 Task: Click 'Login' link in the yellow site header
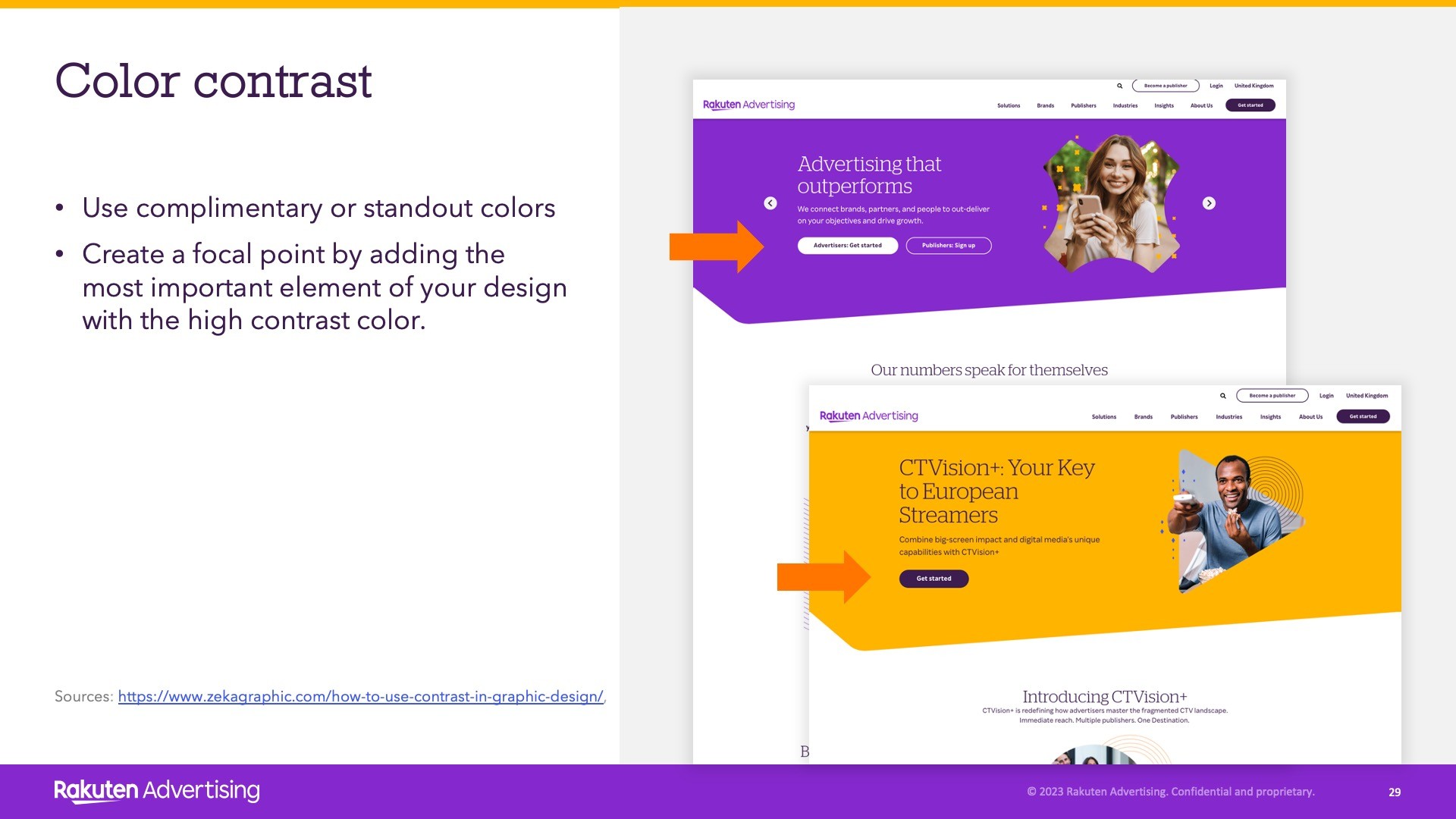pyautogui.click(x=1326, y=396)
